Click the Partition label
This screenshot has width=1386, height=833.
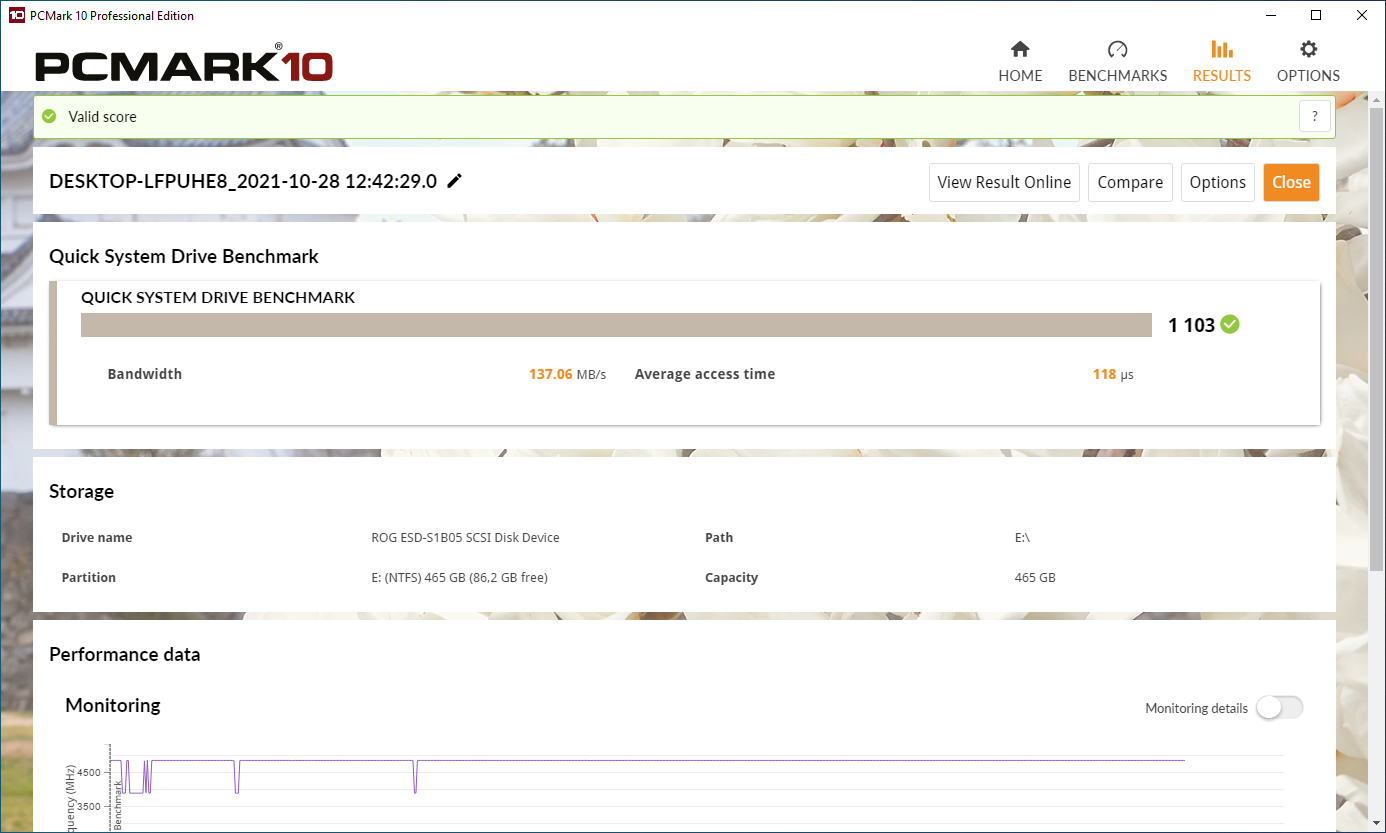[x=89, y=577]
